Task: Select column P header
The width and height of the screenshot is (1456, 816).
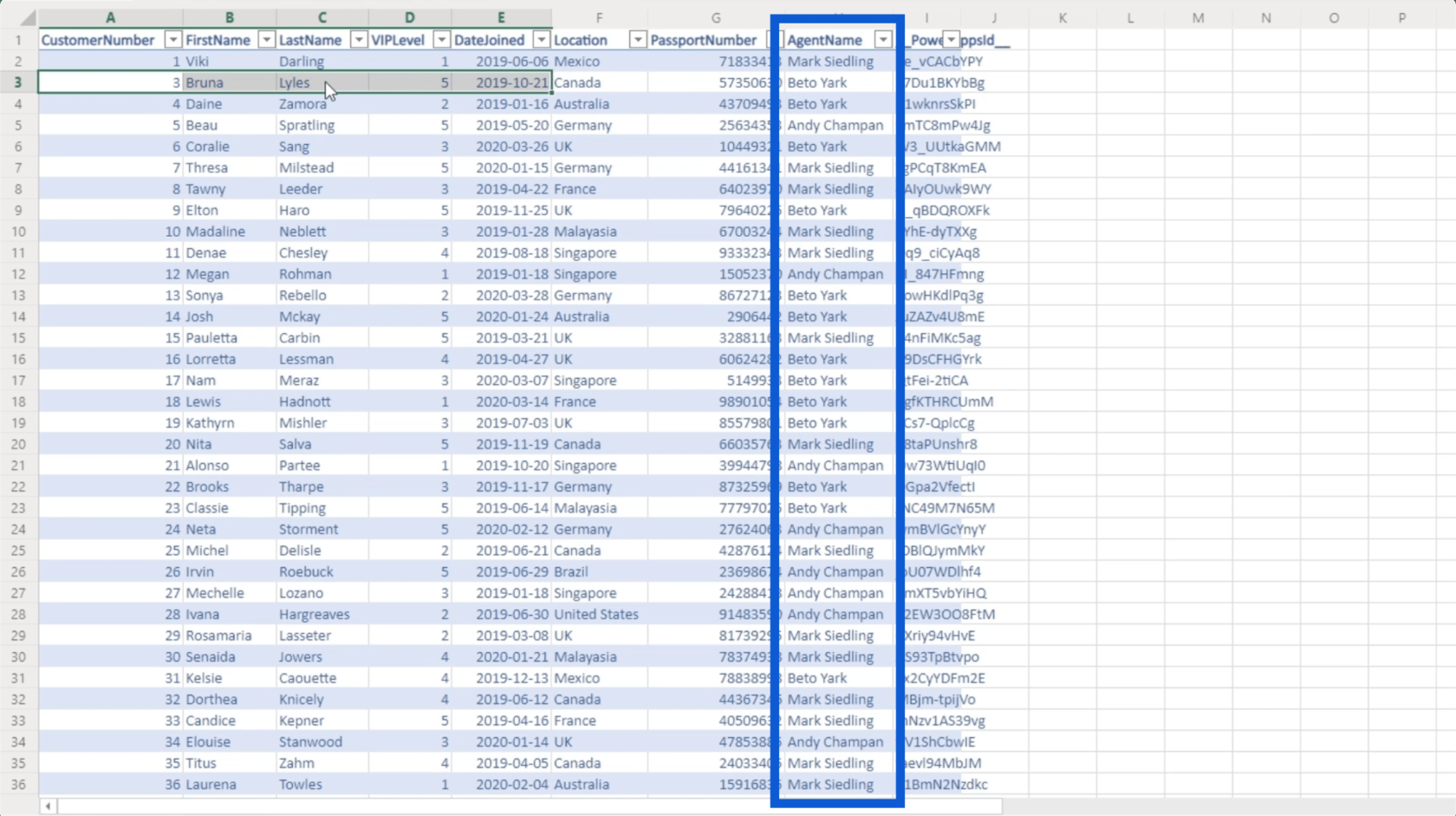Action: coord(1401,17)
